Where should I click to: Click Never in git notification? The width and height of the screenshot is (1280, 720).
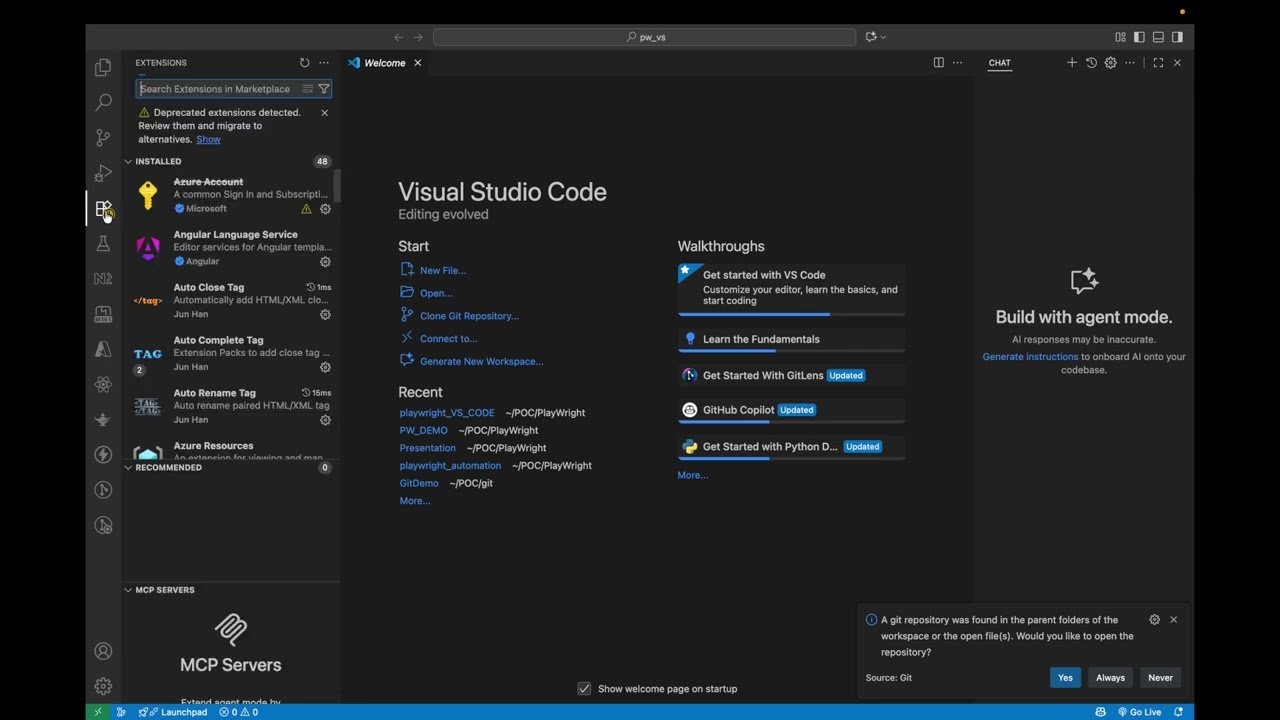coord(1160,678)
